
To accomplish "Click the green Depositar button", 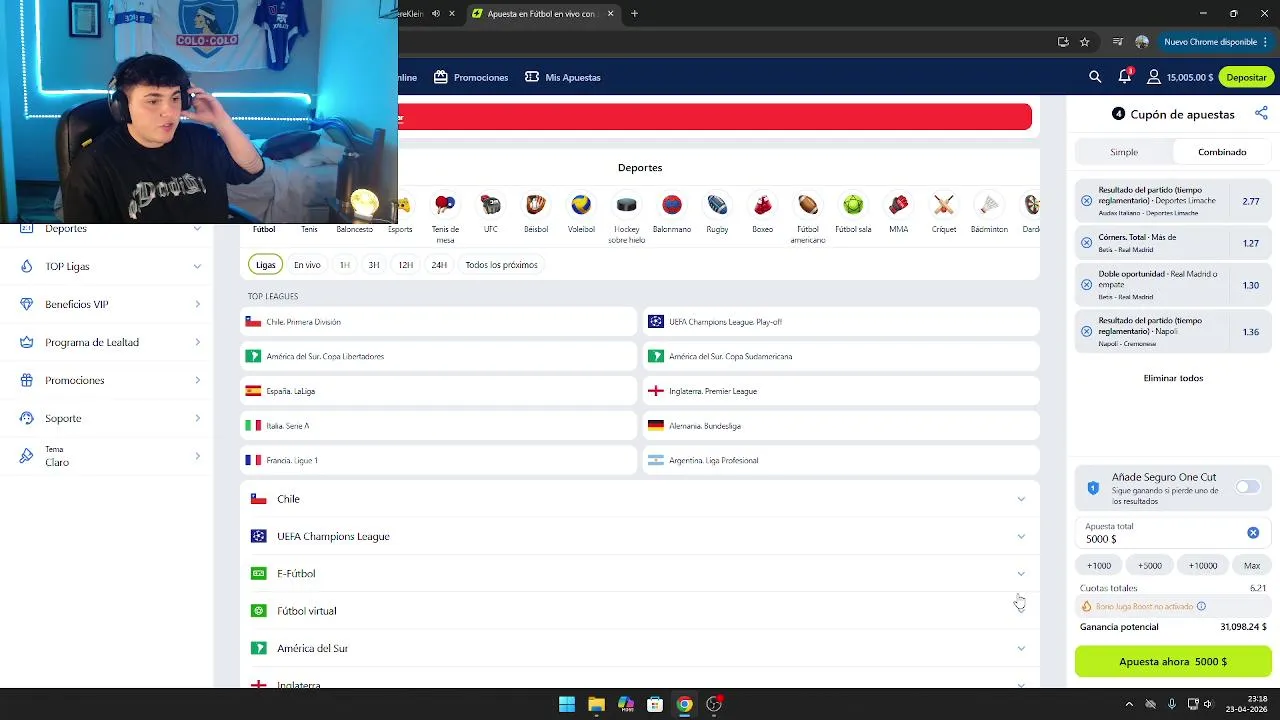I will (x=1246, y=77).
